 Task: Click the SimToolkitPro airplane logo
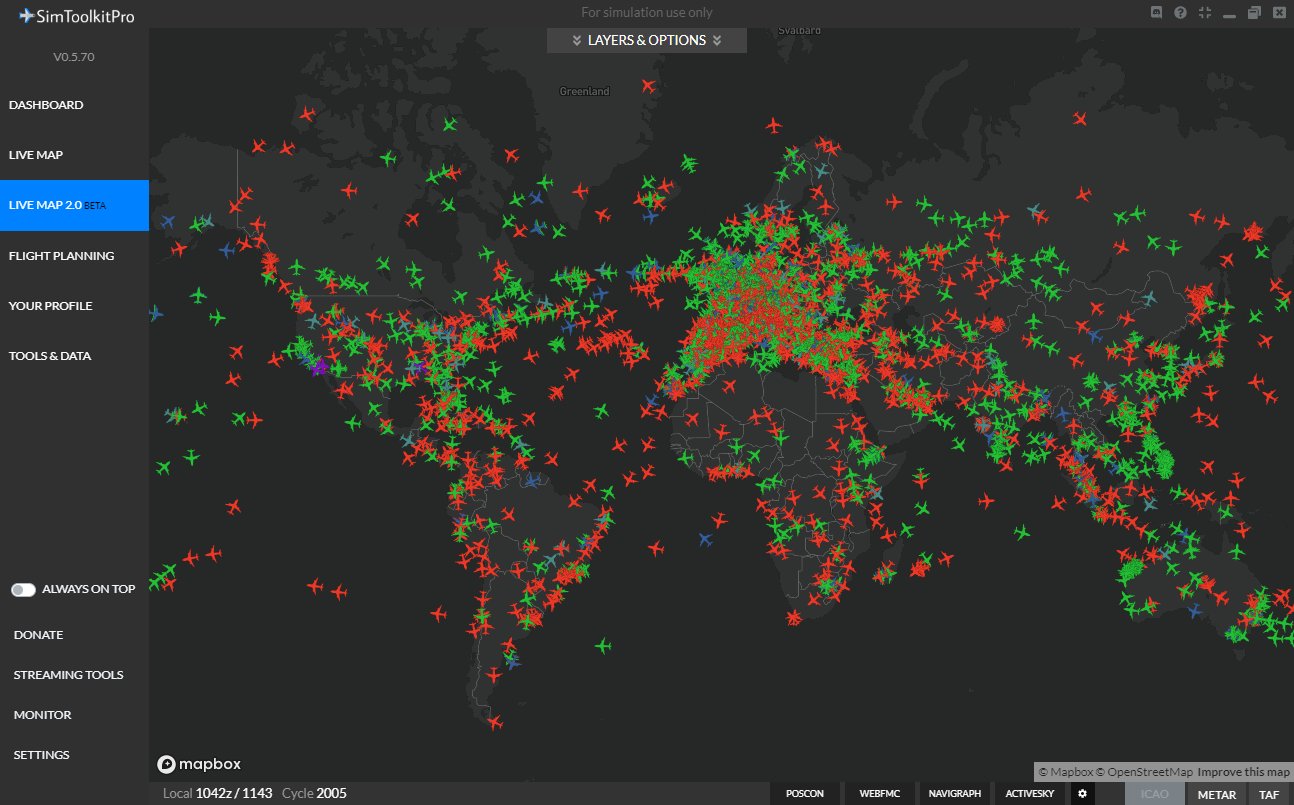click(26, 16)
